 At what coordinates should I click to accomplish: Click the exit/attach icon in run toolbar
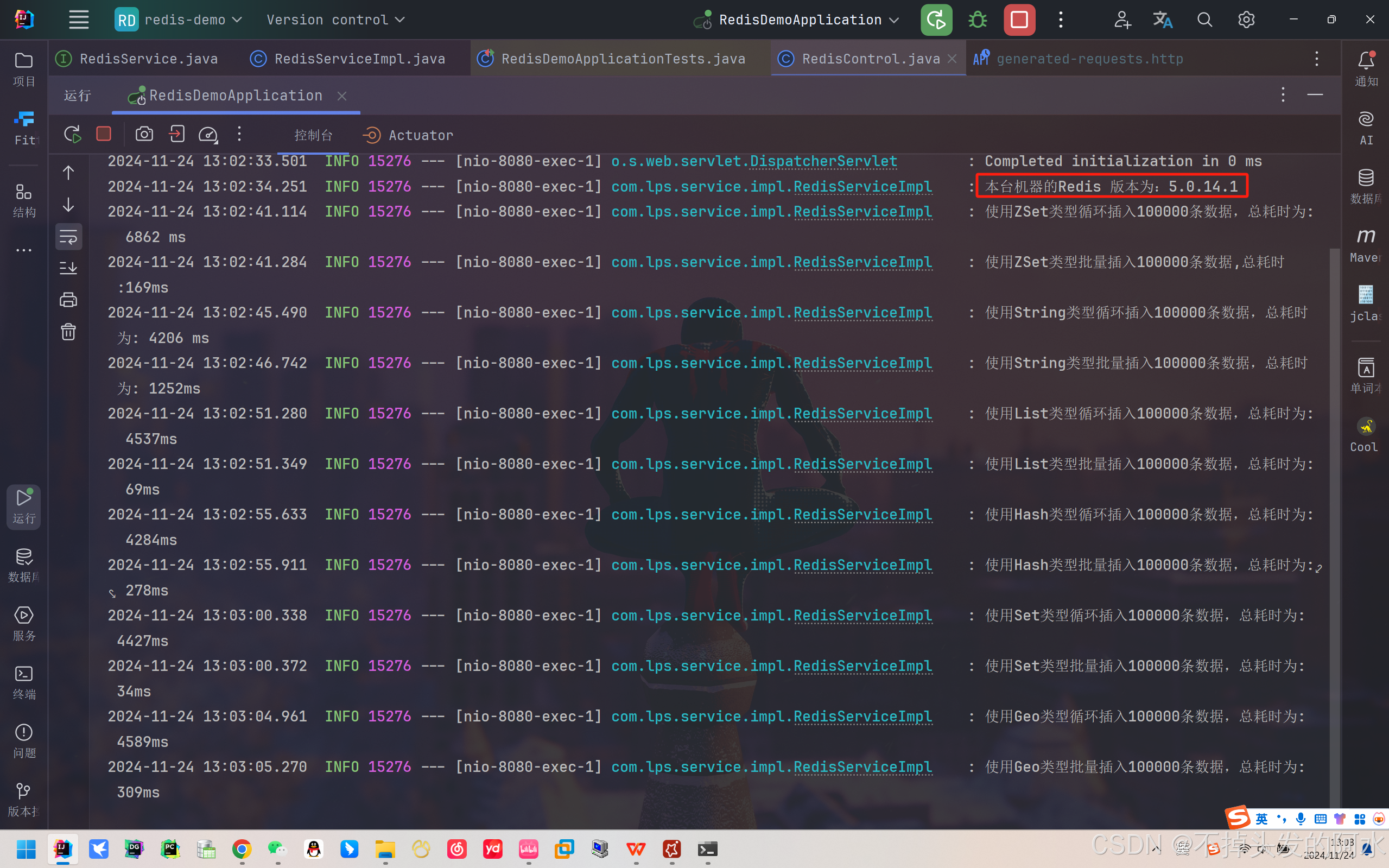pyautogui.click(x=176, y=134)
